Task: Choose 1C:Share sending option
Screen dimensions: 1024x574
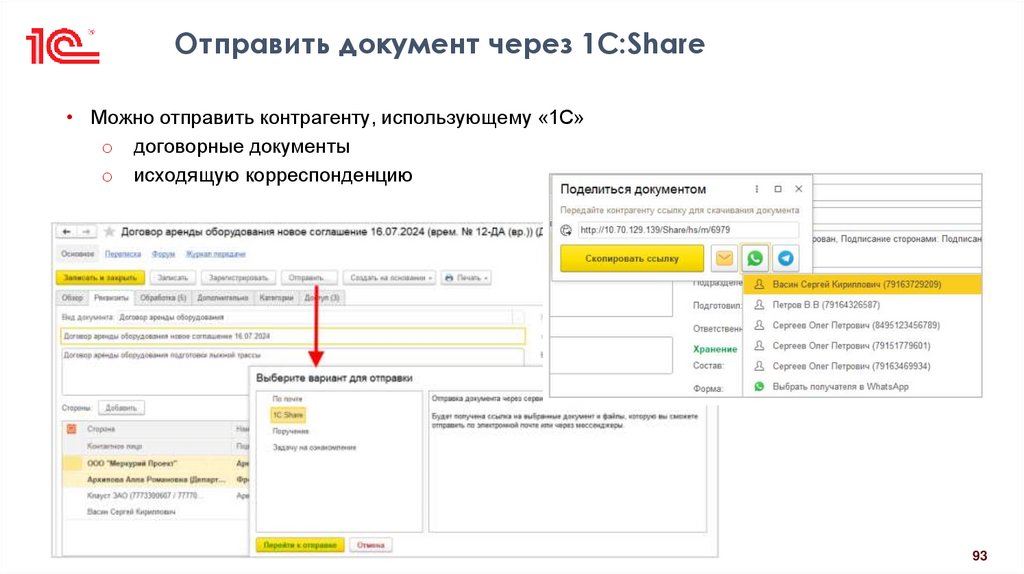Action: [287, 415]
